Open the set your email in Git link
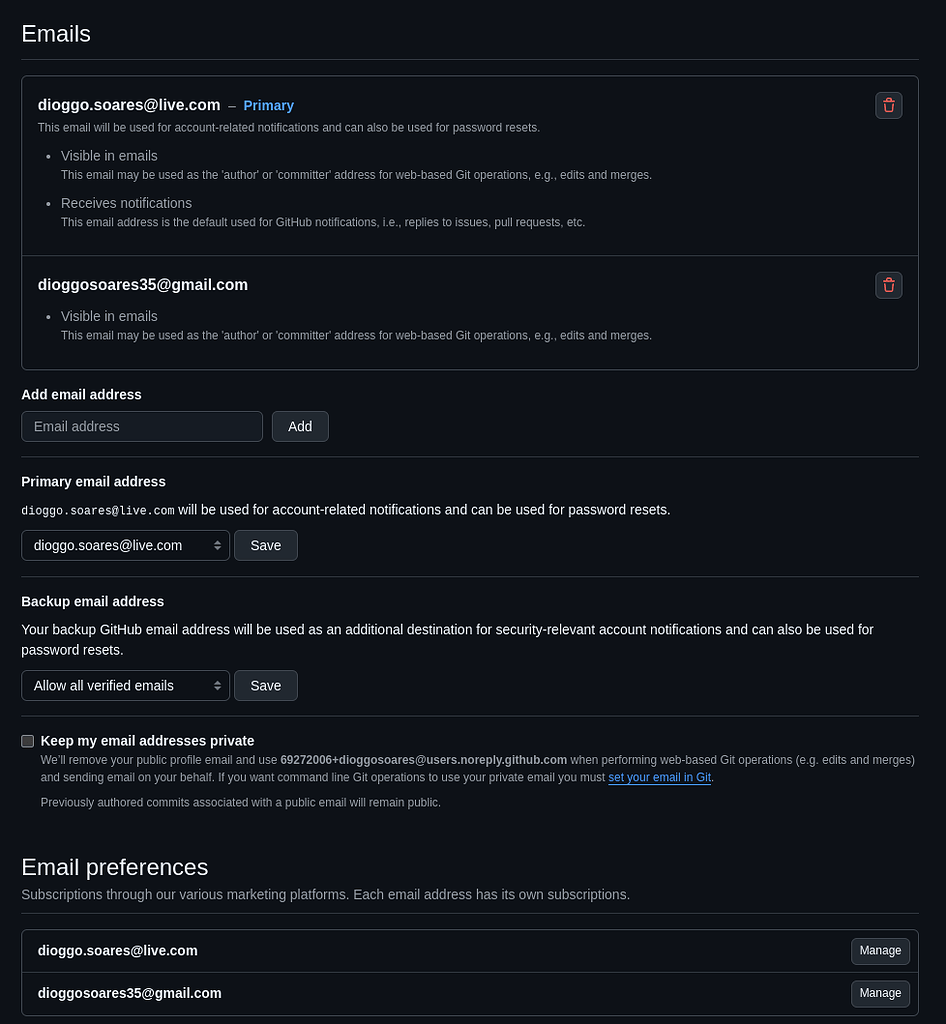Viewport: 946px width, 1024px height. coord(659,777)
